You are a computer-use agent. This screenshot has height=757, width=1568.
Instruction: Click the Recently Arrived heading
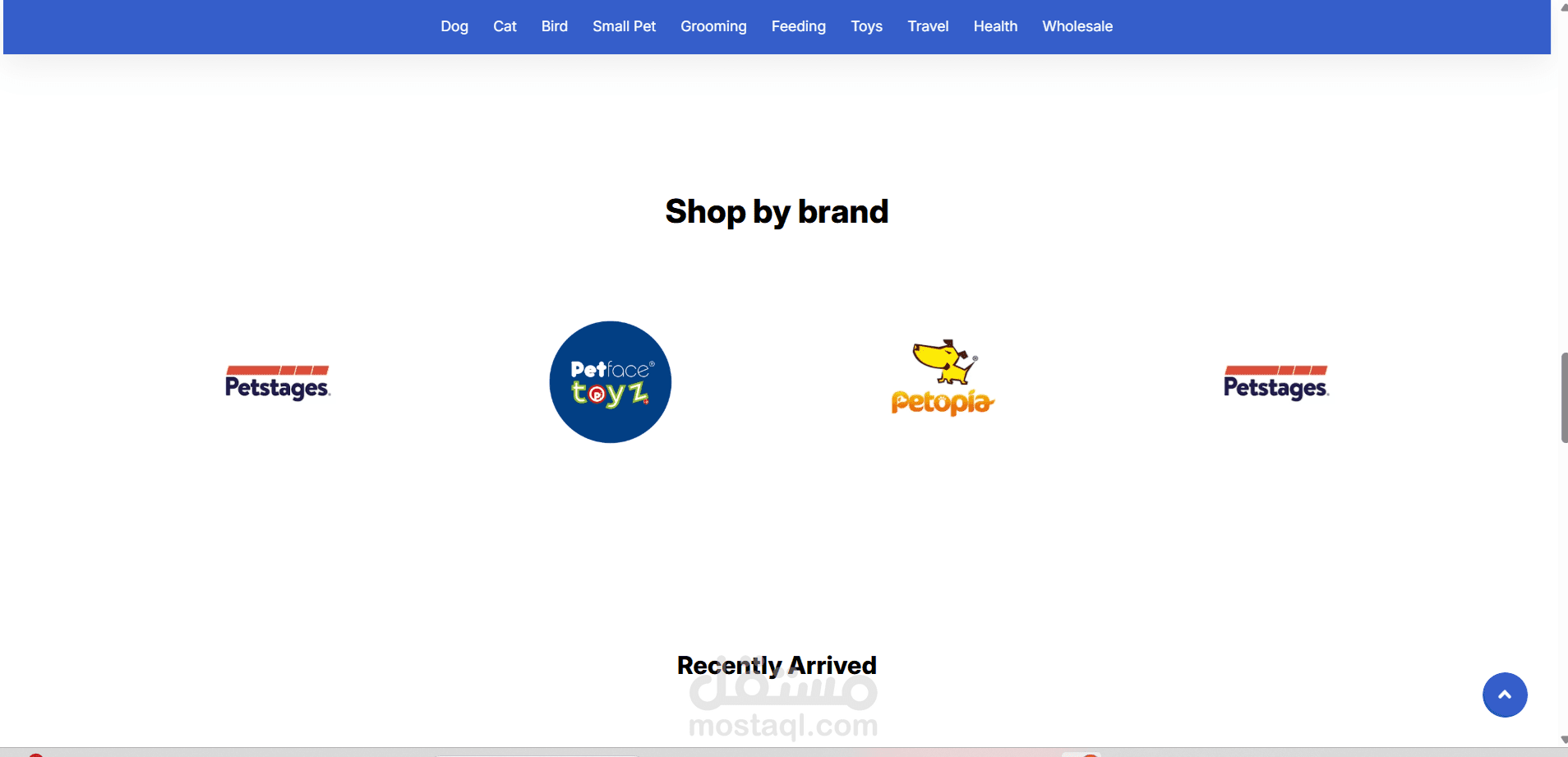coord(777,665)
